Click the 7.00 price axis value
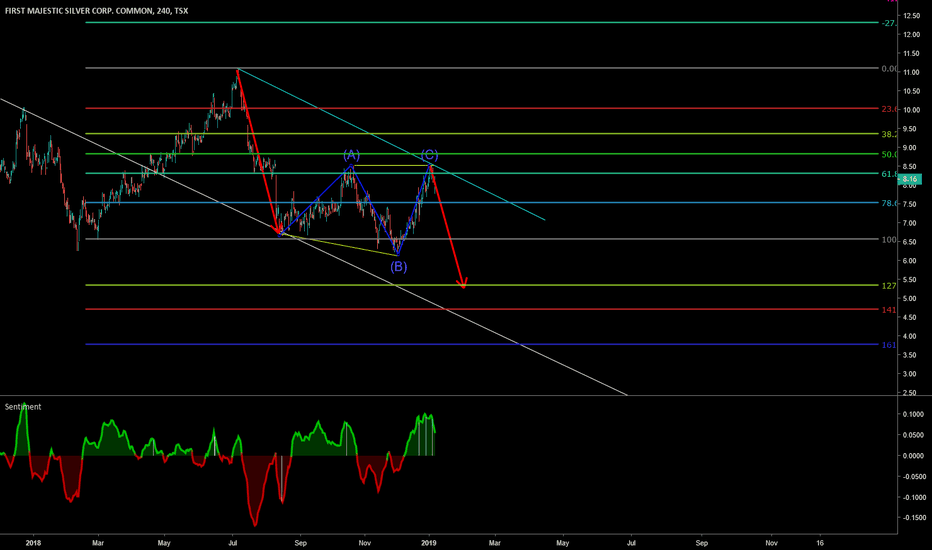The width and height of the screenshot is (932, 550). point(911,224)
